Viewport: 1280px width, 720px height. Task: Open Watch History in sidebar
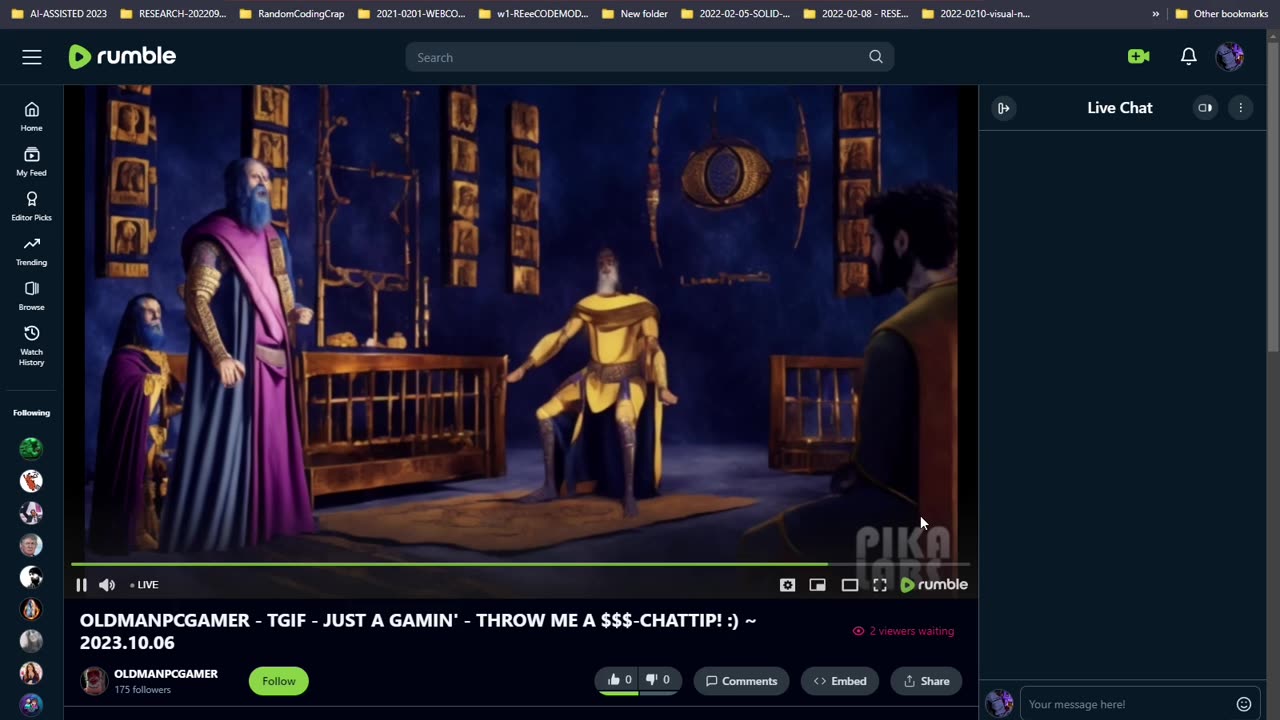click(32, 346)
